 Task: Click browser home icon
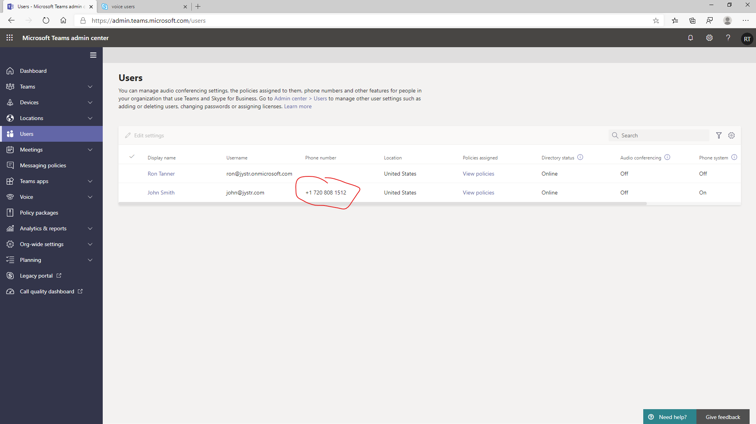tap(63, 21)
